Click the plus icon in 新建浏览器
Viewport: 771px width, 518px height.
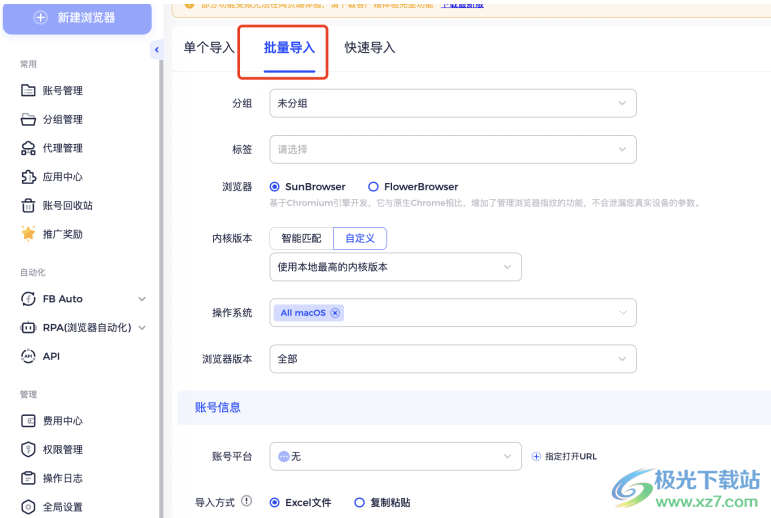40,18
